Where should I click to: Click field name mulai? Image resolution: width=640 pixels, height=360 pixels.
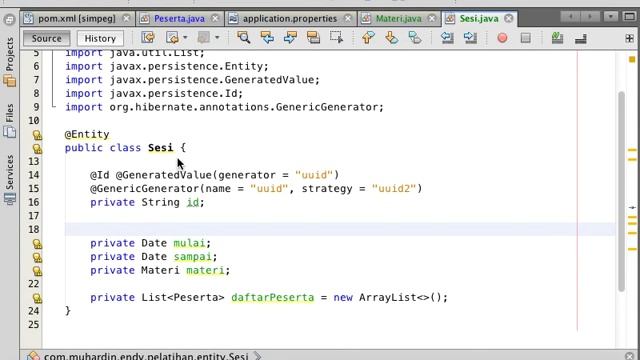click(189, 243)
